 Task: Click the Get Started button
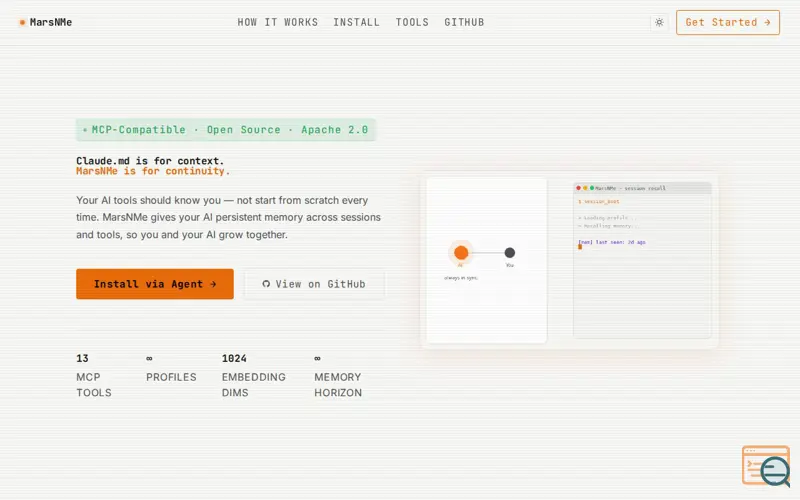[x=728, y=22]
